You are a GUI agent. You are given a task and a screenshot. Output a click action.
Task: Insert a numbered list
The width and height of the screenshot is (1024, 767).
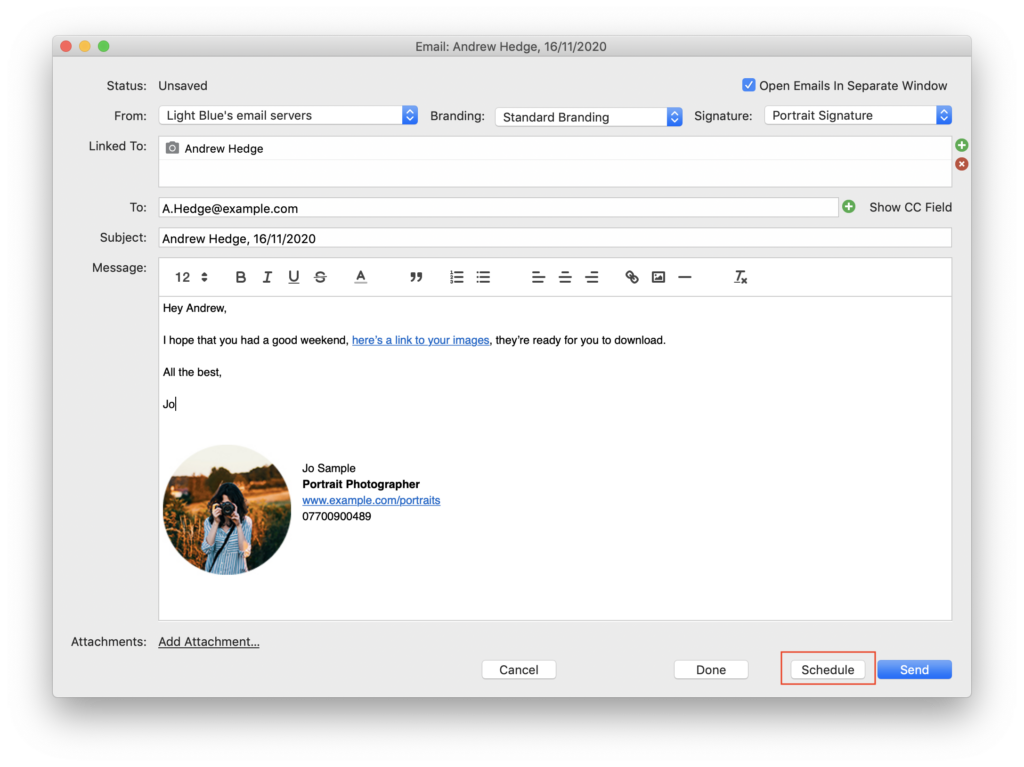(x=457, y=277)
